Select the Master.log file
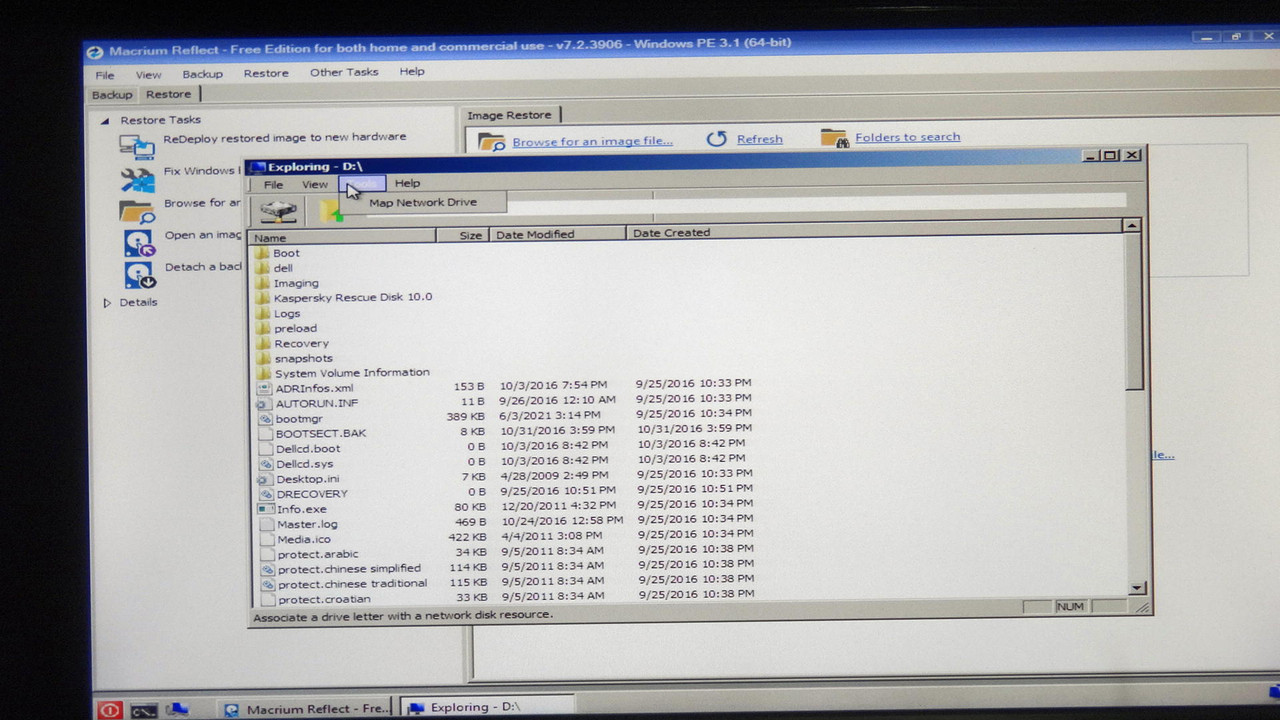Viewport: 1280px width, 720px height. pyautogui.click(x=299, y=524)
